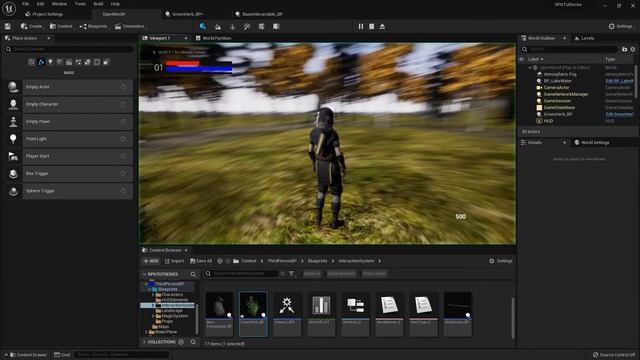Toggle the Skeletal Mesh filter chip
This screenshot has width=640, height=360.
[x=341, y=273]
